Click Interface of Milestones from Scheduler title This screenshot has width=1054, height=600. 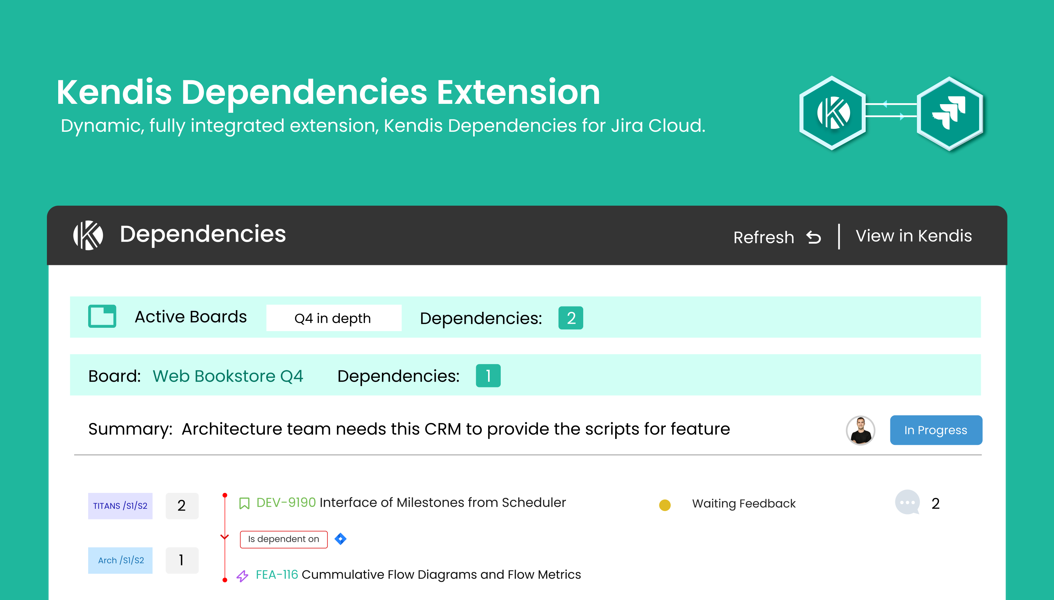click(x=442, y=503)
